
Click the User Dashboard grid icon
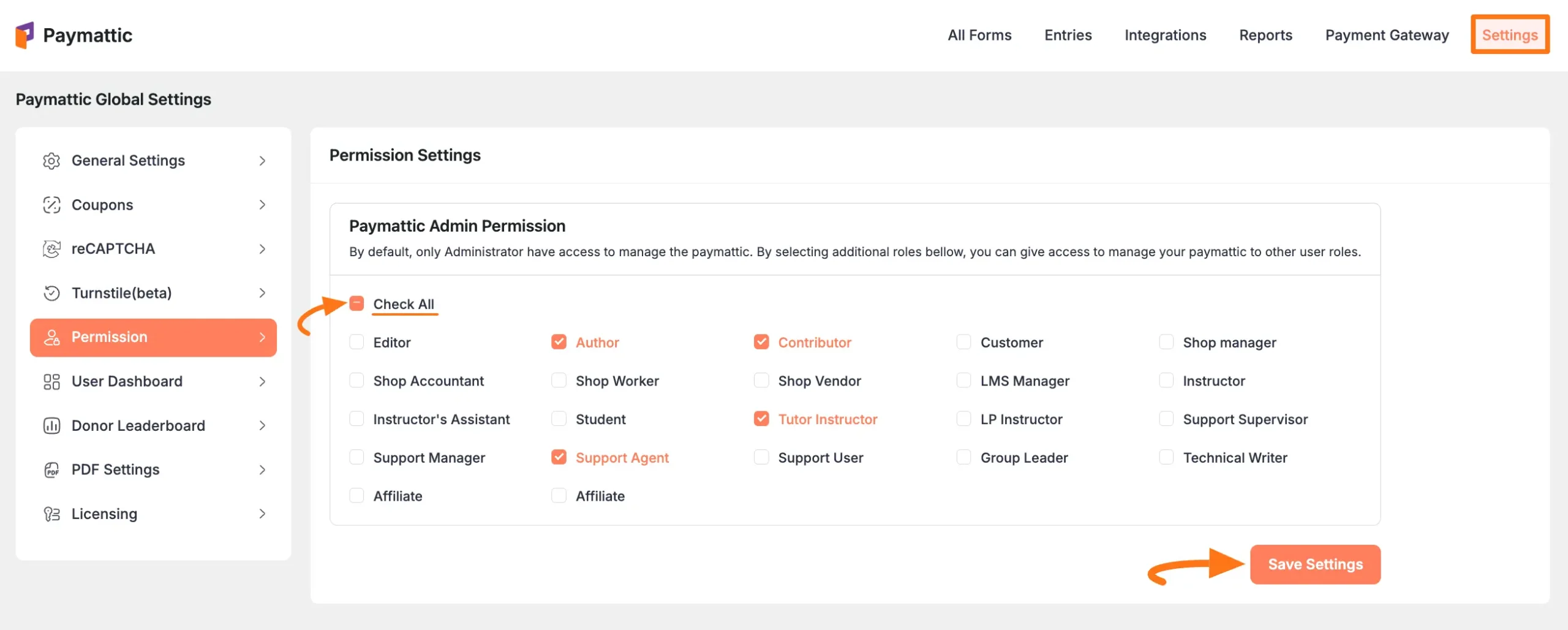tap(51, 381)
